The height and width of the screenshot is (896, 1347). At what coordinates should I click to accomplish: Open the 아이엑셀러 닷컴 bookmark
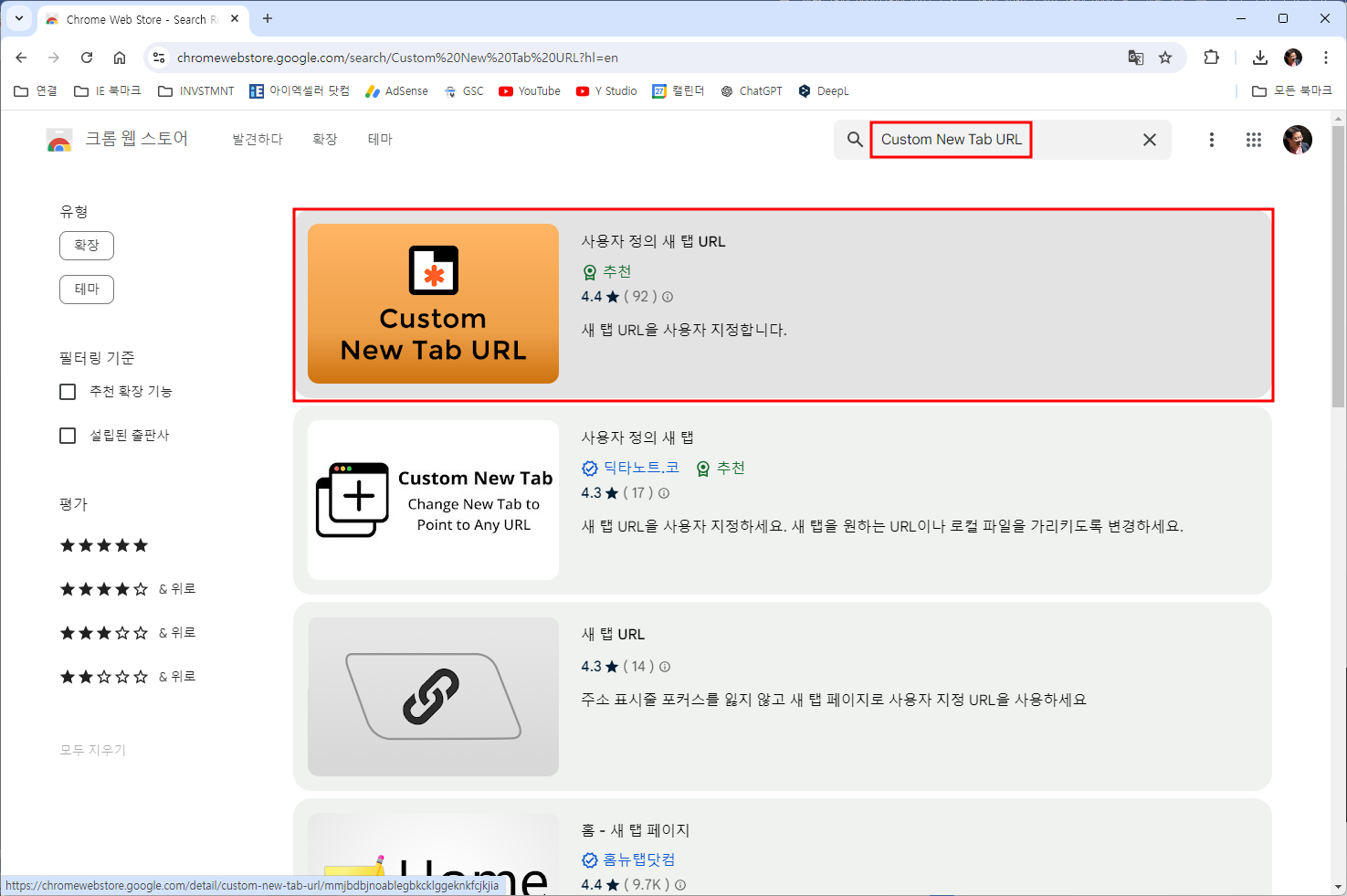[300, 91]
